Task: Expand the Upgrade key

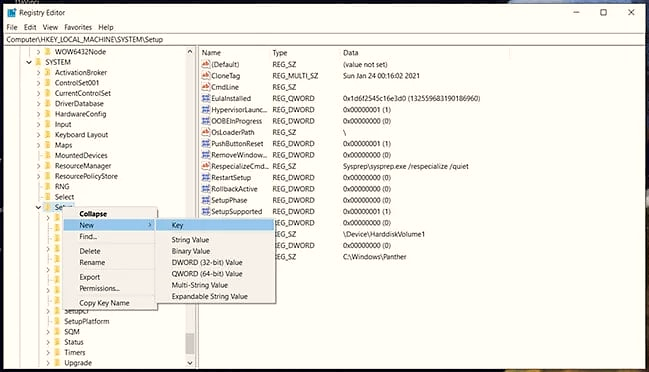Action: coord(48,363)
